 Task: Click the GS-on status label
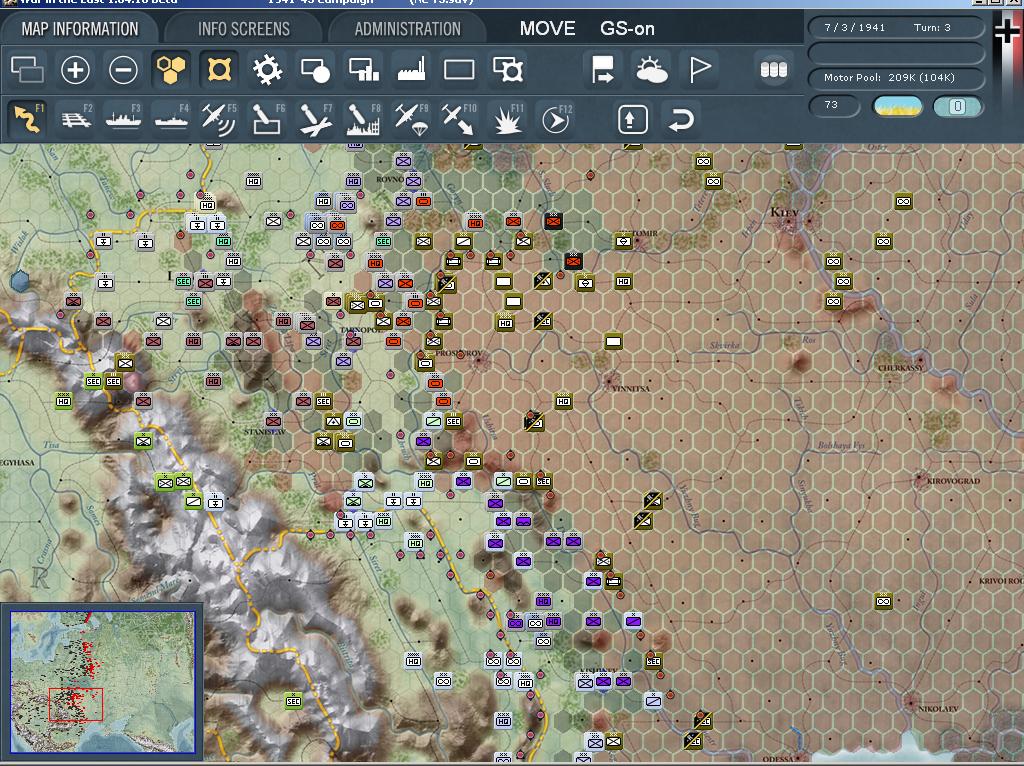[627, 29]
